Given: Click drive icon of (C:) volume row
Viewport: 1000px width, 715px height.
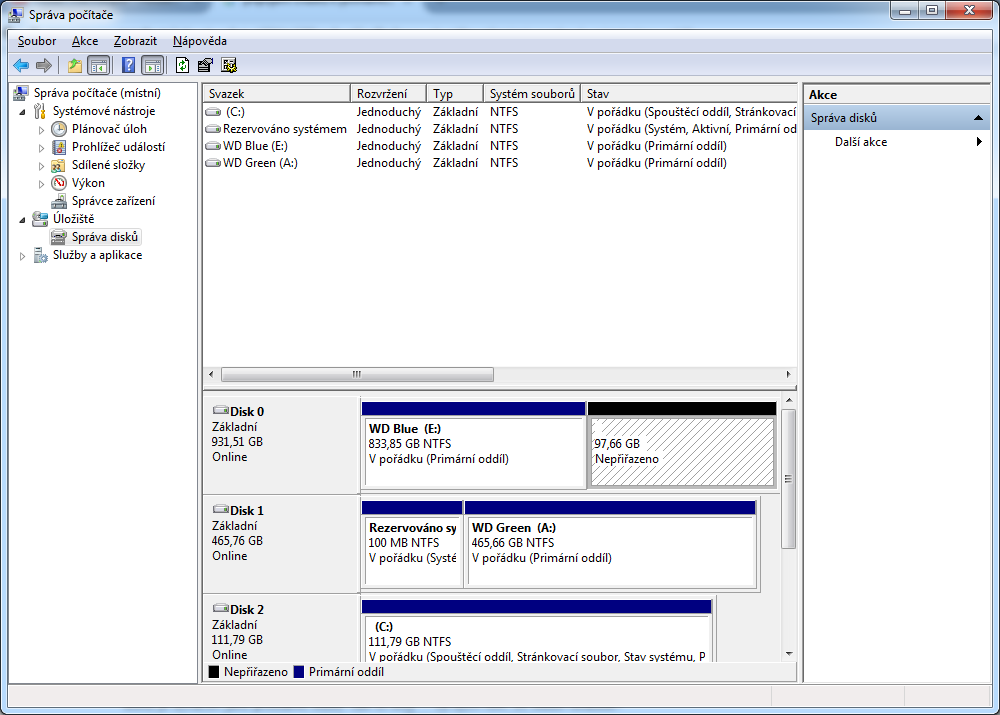Looking at the screenshot, I should (213, 112).
